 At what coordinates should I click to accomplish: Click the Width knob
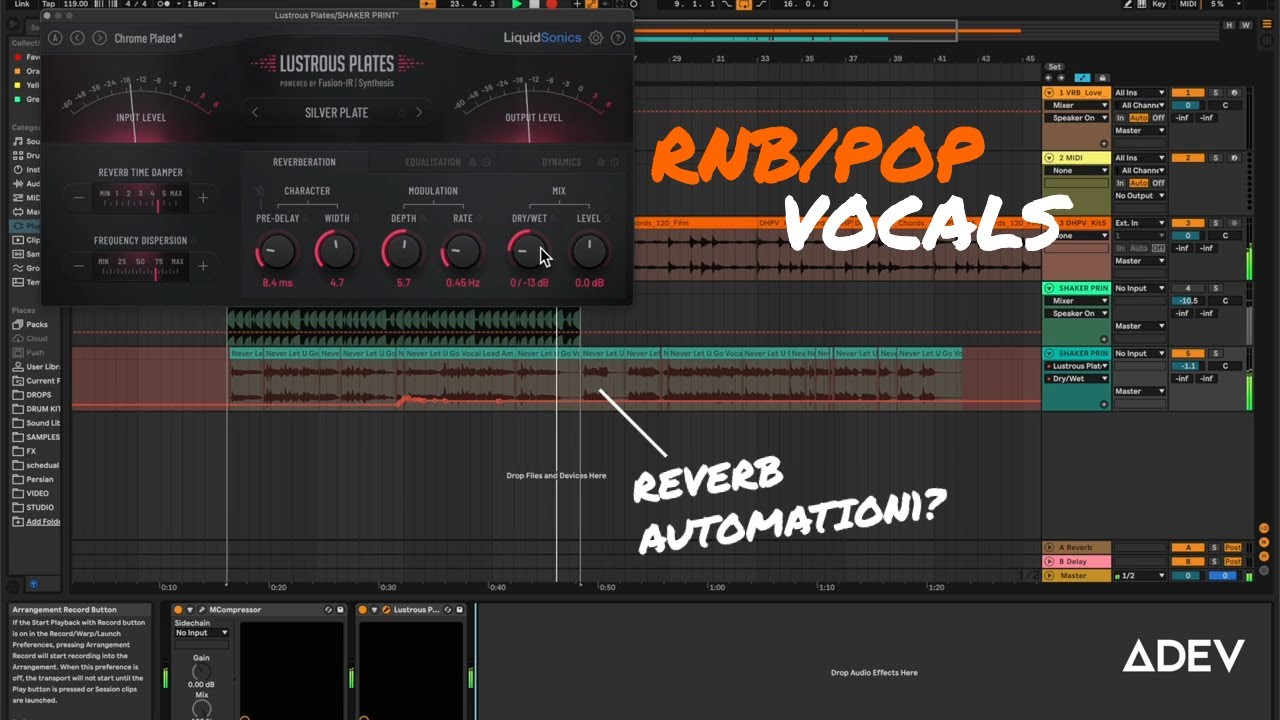(x=336, y=251)
